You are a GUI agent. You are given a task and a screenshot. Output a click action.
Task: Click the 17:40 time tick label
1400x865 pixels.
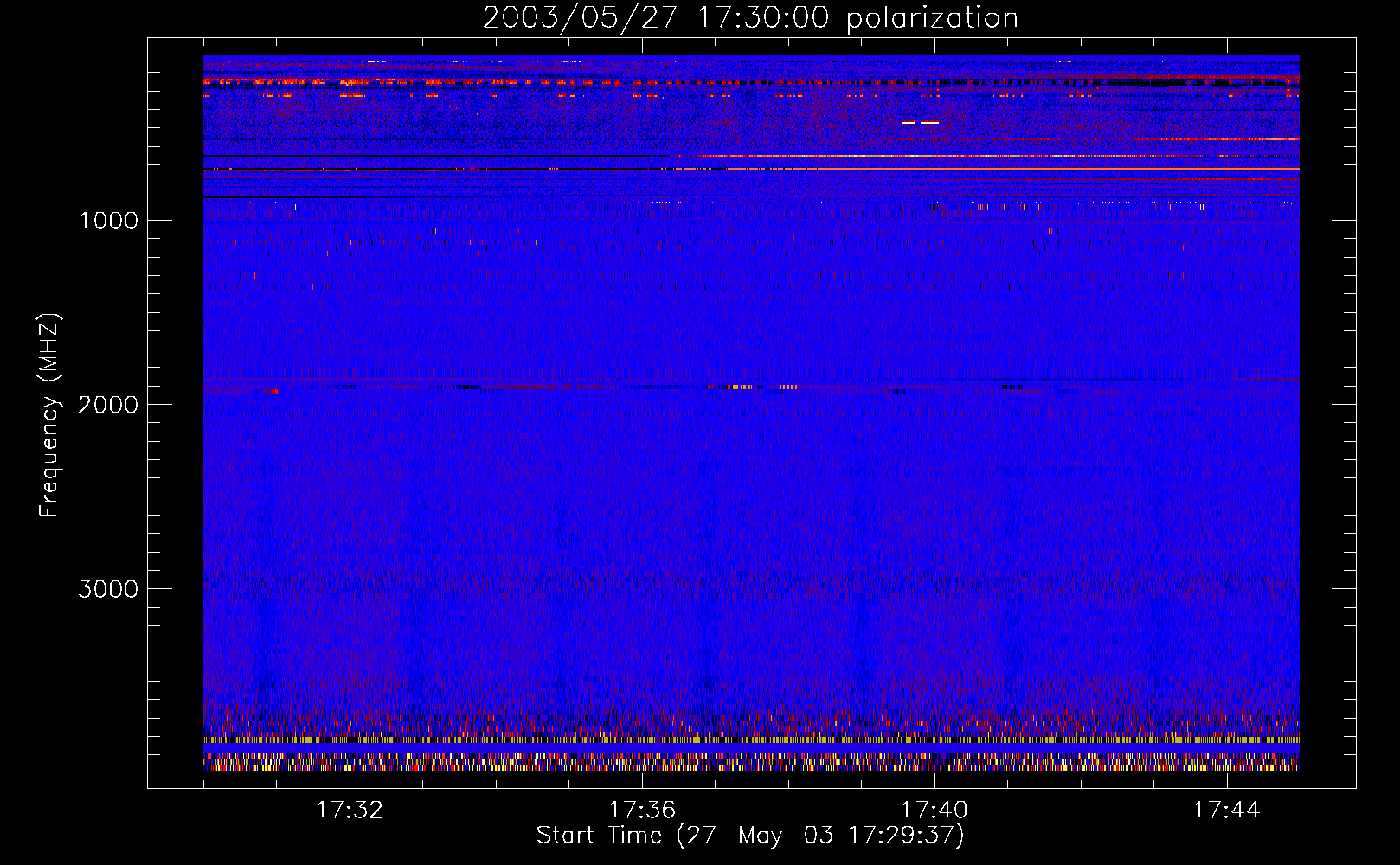934,811
